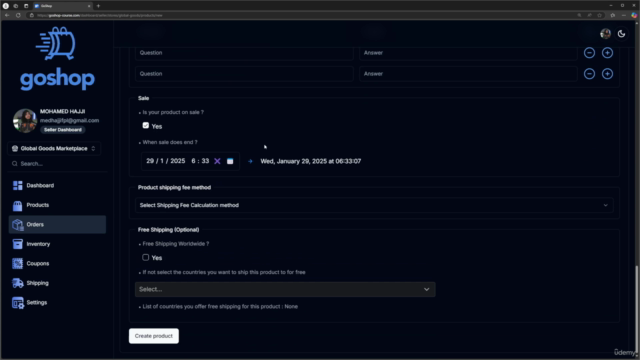The image size is (640, 360).
Task: Click the browser back button
Action: pos(7,15)
